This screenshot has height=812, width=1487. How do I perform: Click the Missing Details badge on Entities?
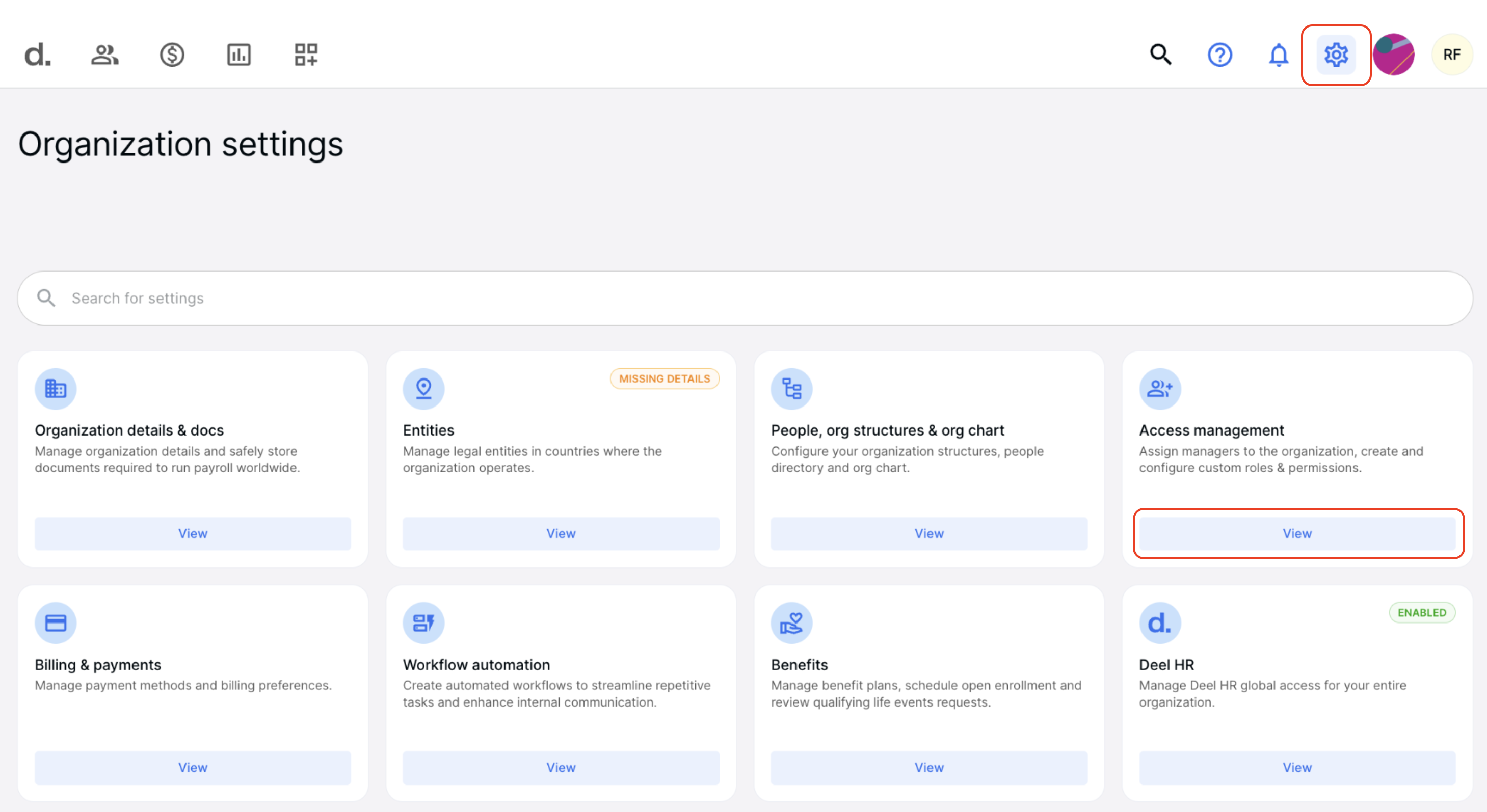coord(665,378)
